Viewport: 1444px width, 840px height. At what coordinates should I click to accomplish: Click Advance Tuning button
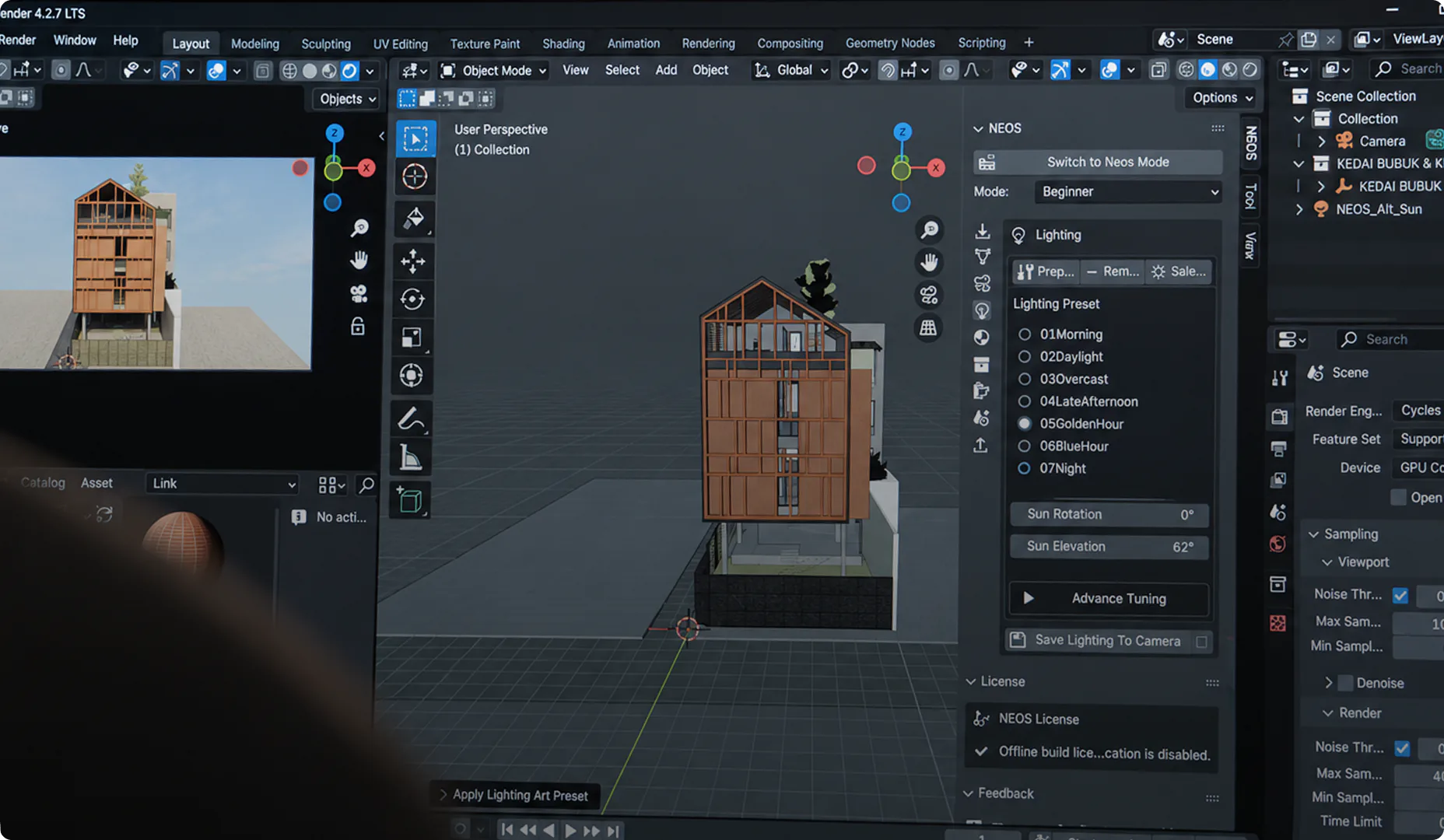pos(1109,598)
